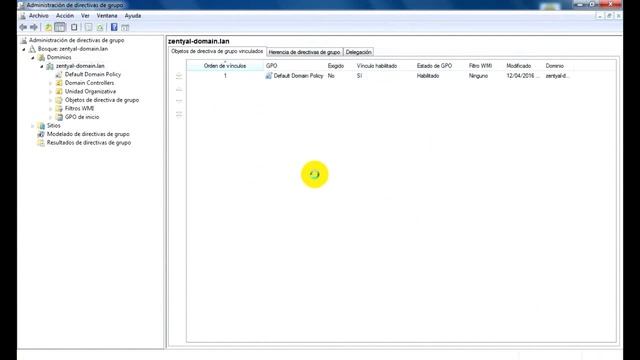Screen dimensions: 640x360
Task: Click the new window toolbar icon
Action: (x=74, y=27)
